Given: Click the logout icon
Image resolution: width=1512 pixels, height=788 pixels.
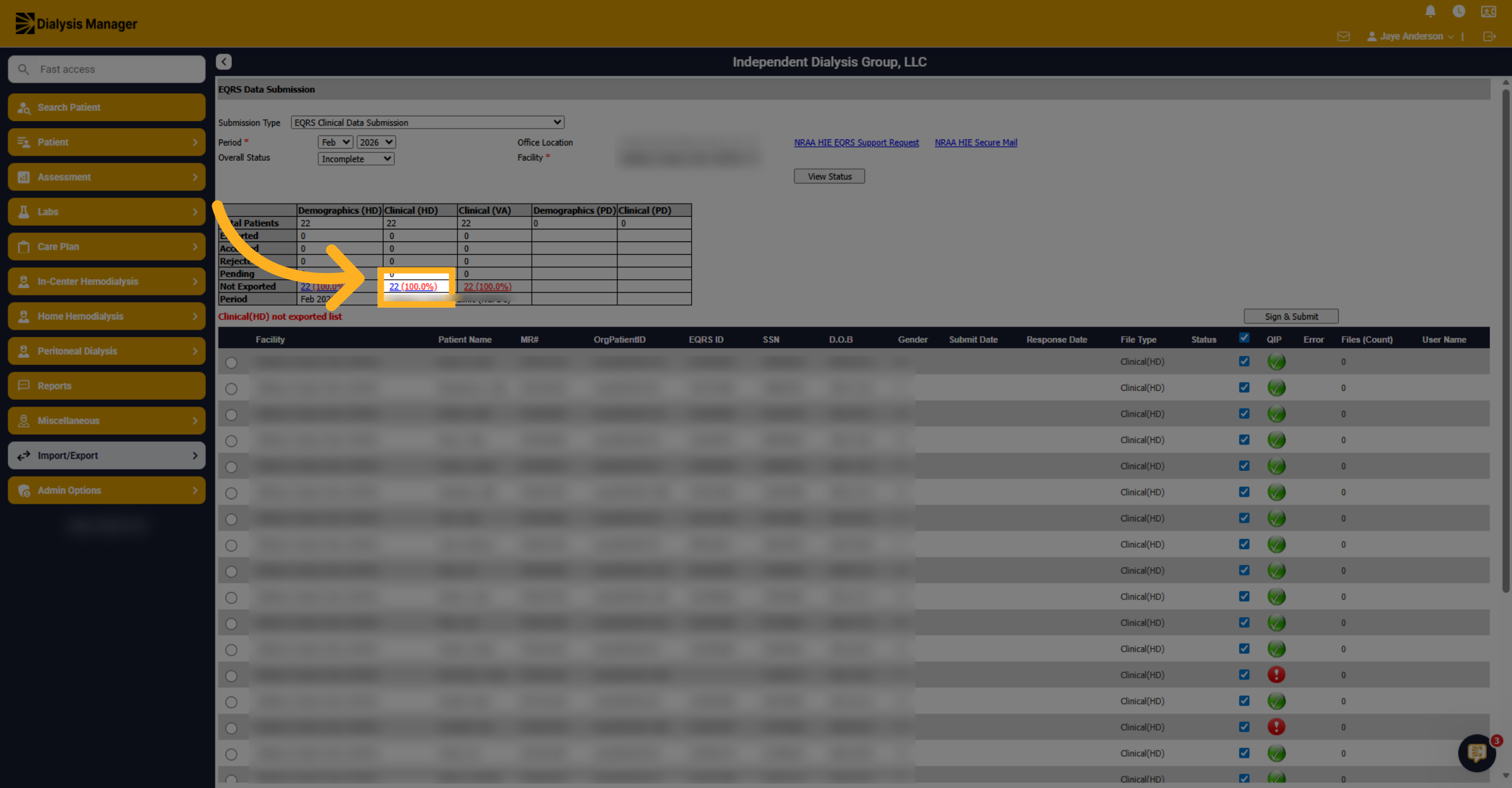Looking at the screenshot, I should point(1489,37).
